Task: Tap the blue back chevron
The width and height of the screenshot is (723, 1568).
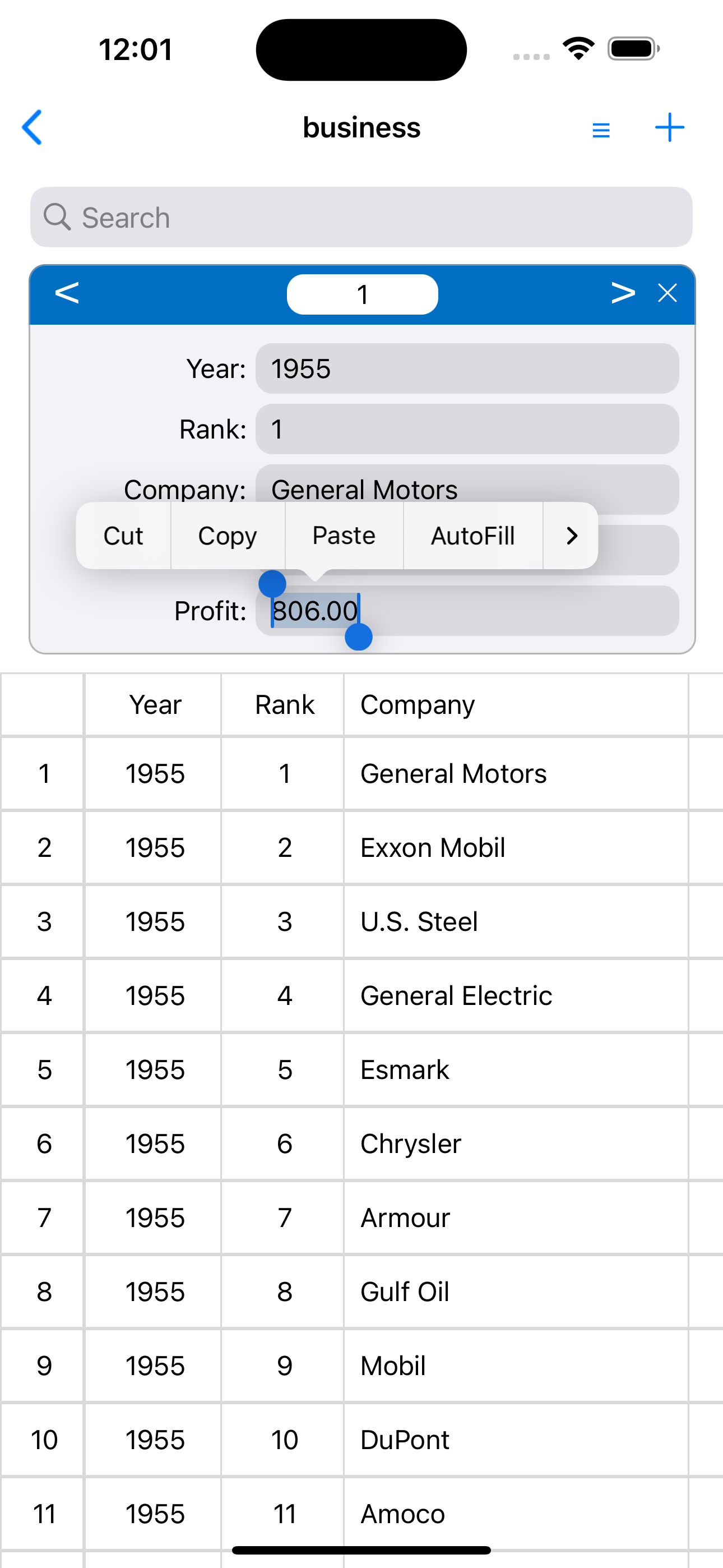Action: click(33, 127)
